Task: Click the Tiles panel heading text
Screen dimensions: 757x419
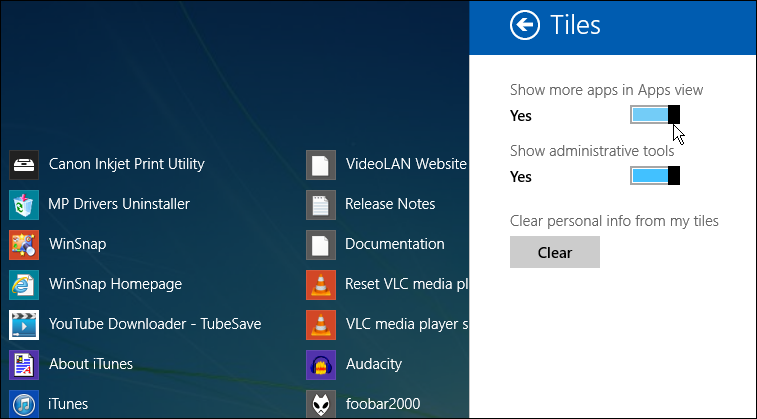Action: tap(575, 25)
